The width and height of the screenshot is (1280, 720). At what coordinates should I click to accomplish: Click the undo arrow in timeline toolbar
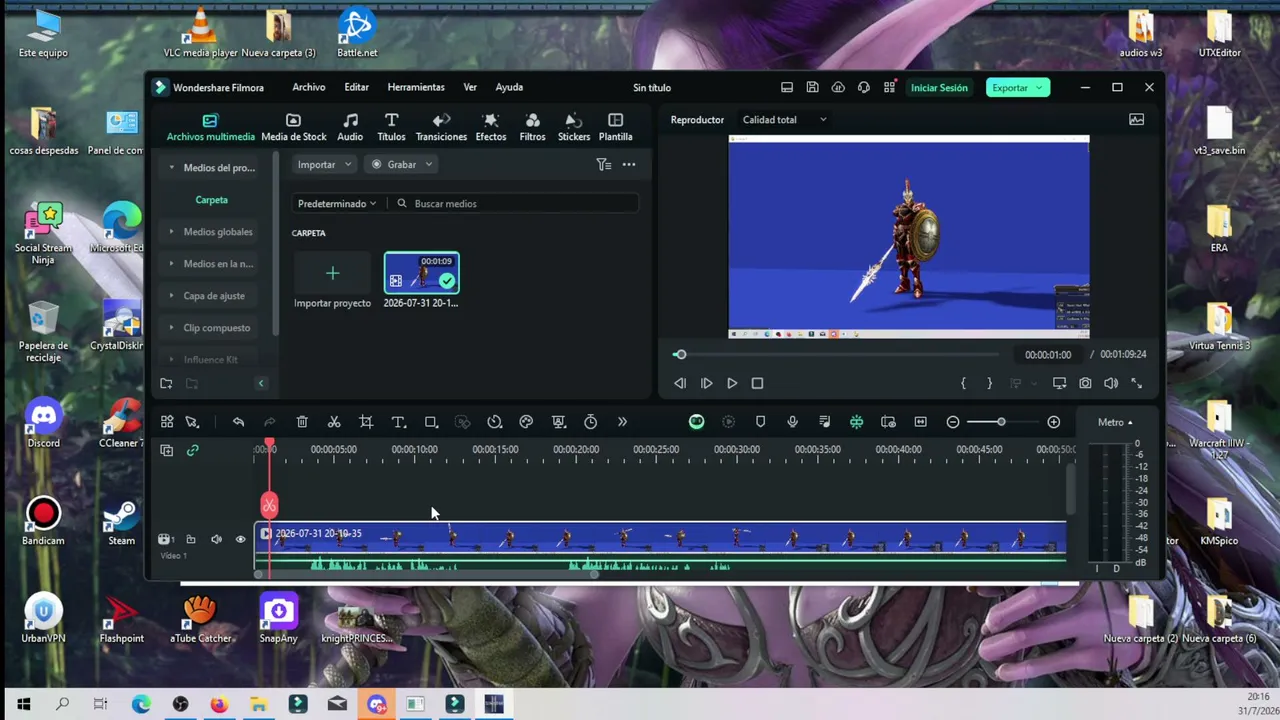pyautogui.click(x=238, y=422)
